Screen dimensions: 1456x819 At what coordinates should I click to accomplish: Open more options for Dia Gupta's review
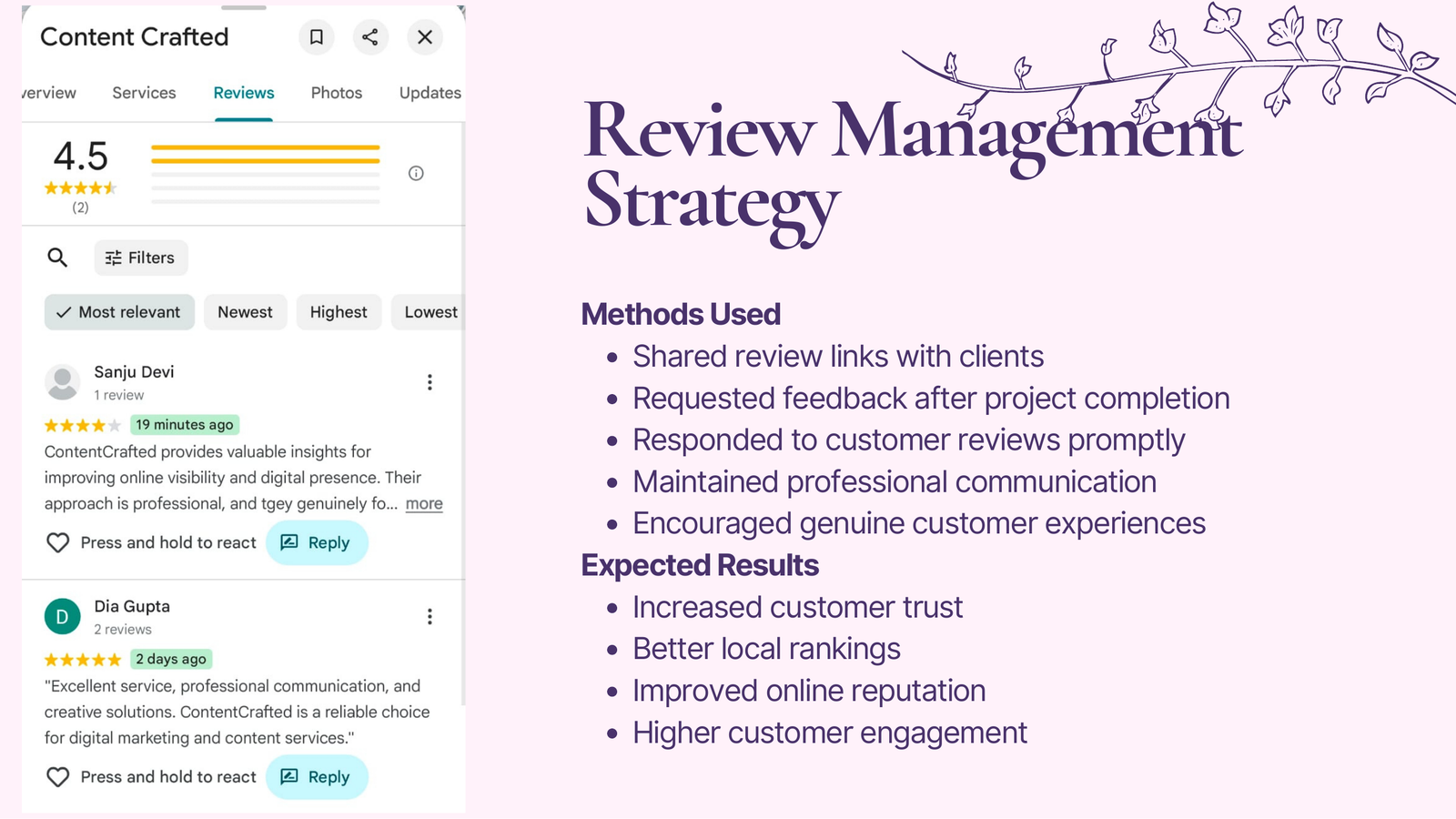pos(430,617)
